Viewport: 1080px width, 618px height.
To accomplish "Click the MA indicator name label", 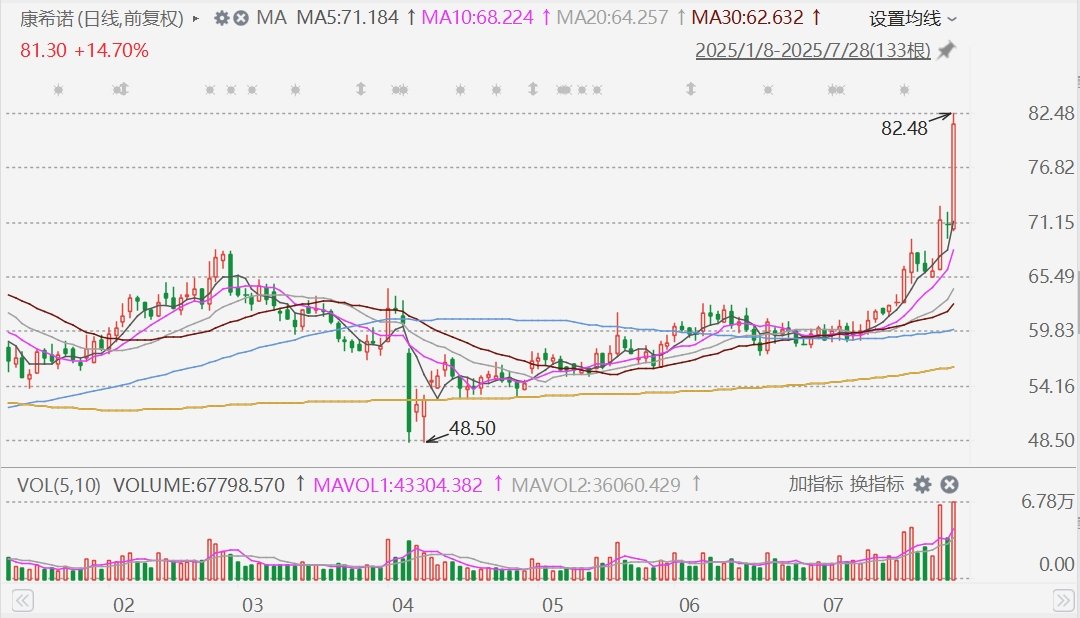I will 271,17.
